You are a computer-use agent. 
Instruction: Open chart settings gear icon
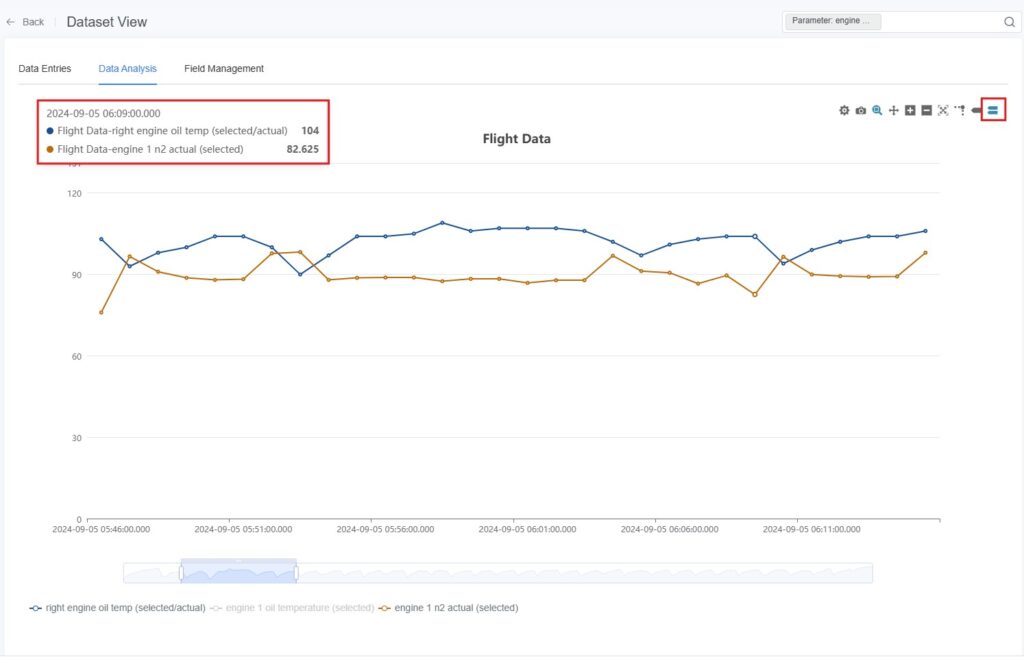[x=844, y=110]
